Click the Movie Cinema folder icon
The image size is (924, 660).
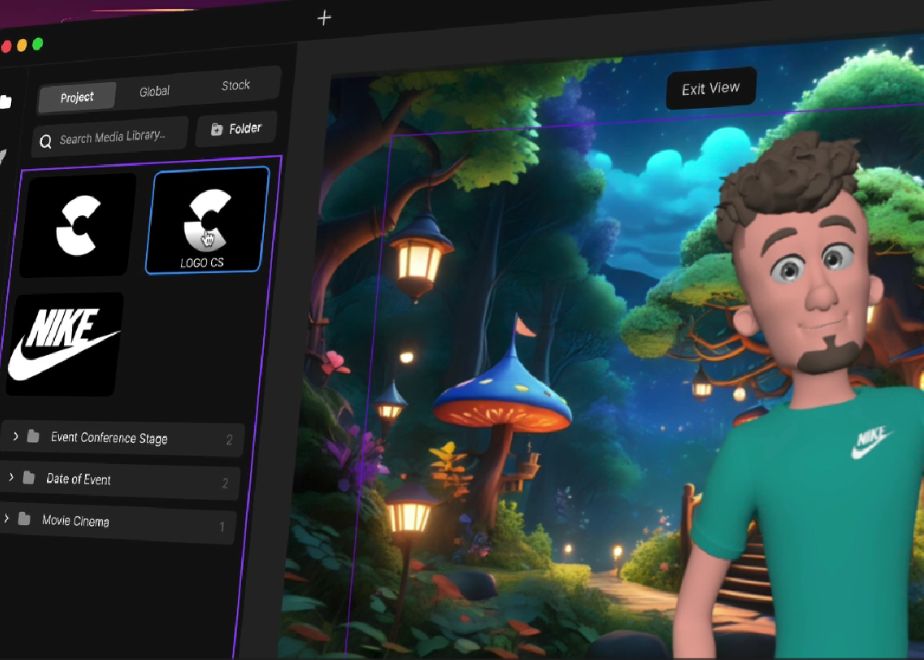click(x=24, y=519)
